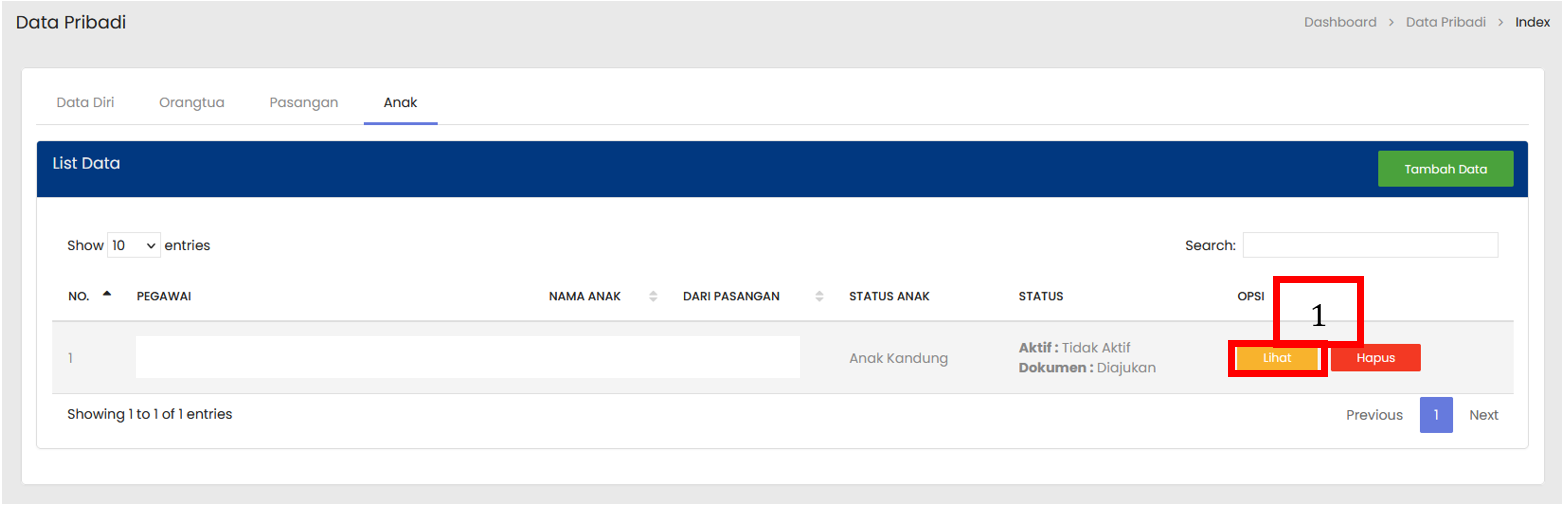This screenshot has width=1563, height=506.
Task: Open the Orangtua tab
Action: coord(191,102)
